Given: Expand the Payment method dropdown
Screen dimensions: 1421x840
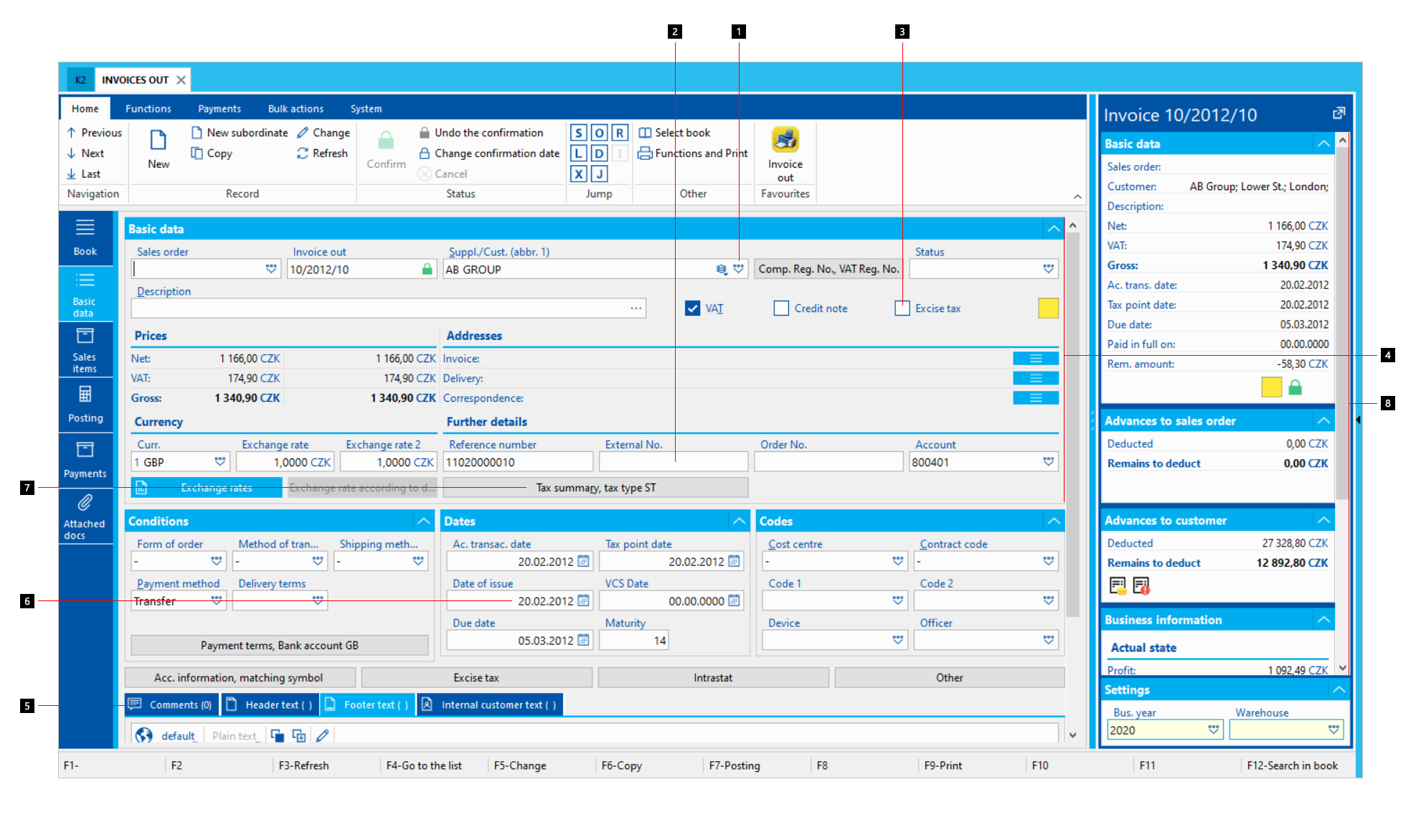Looking at the screenshot, I should (x=217, y=601).
